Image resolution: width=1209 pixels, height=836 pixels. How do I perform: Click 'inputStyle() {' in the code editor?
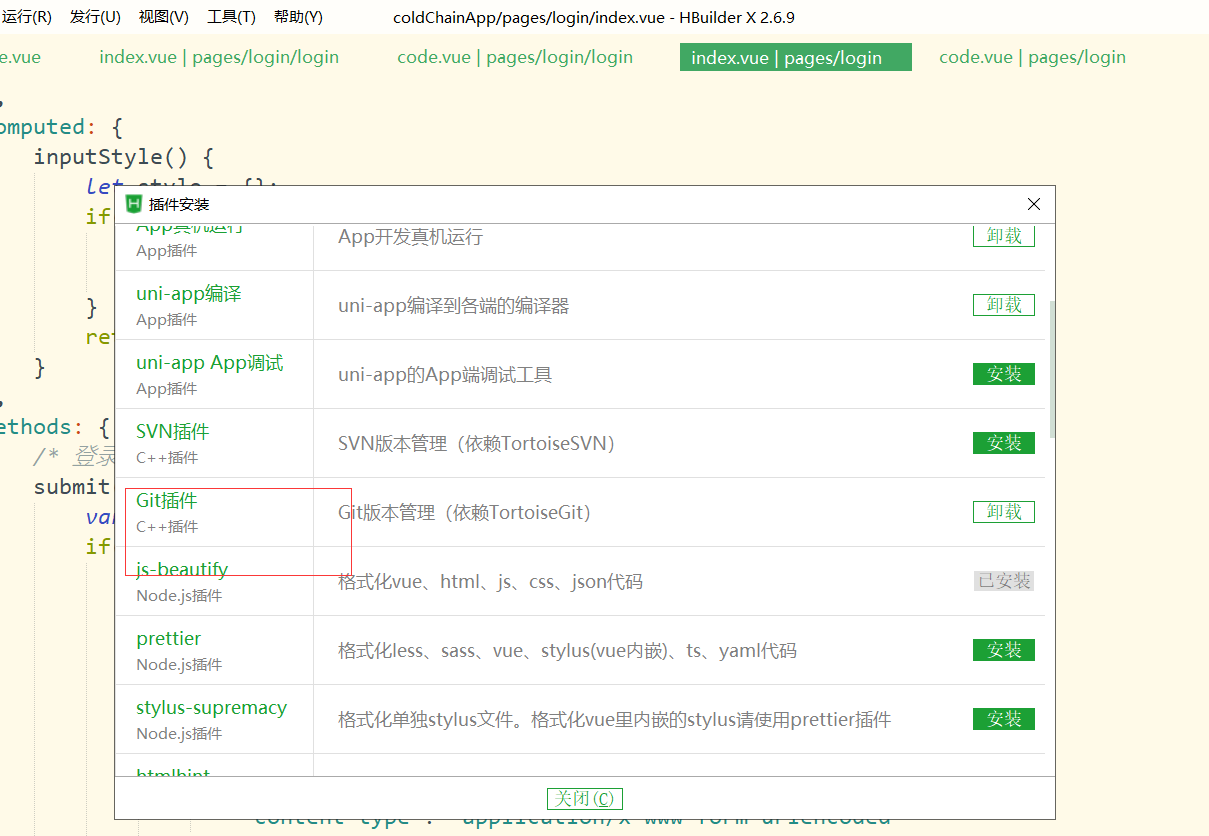(x=124, y=157)
